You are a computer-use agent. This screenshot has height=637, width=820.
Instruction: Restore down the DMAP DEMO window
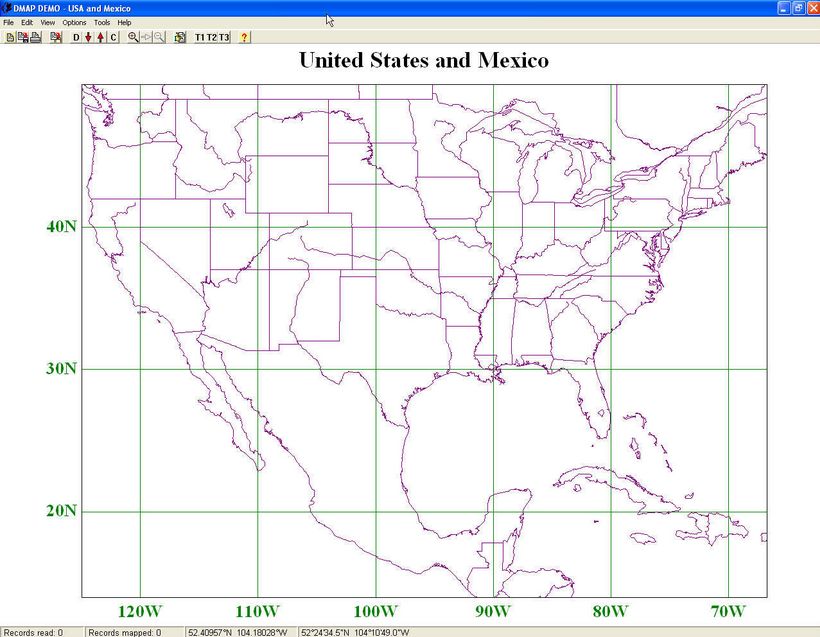799,8
